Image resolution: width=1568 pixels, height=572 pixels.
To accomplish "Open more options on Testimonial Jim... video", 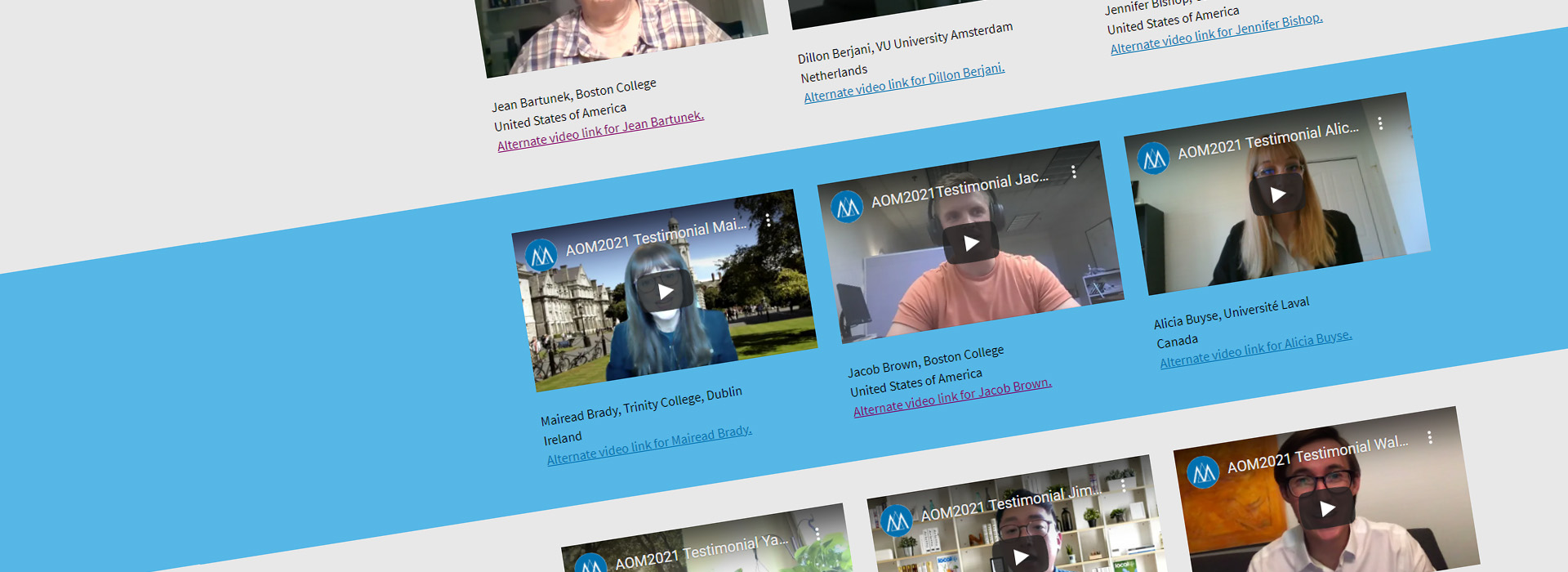I will [1124, 485].
